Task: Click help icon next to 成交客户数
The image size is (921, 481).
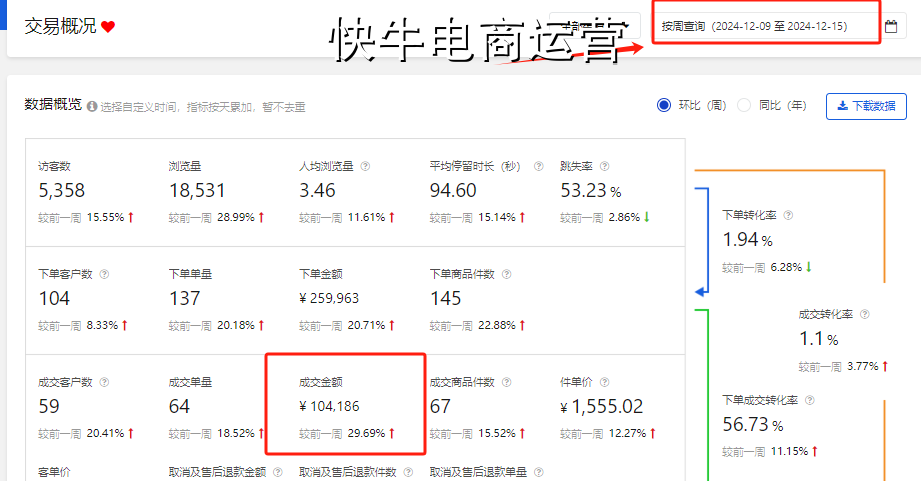Action: pos(104,382)
